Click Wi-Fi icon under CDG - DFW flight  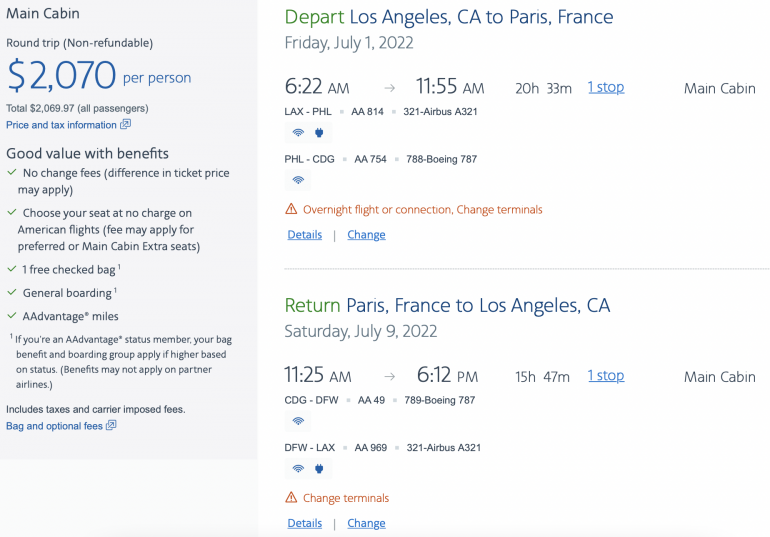point(298,421)
